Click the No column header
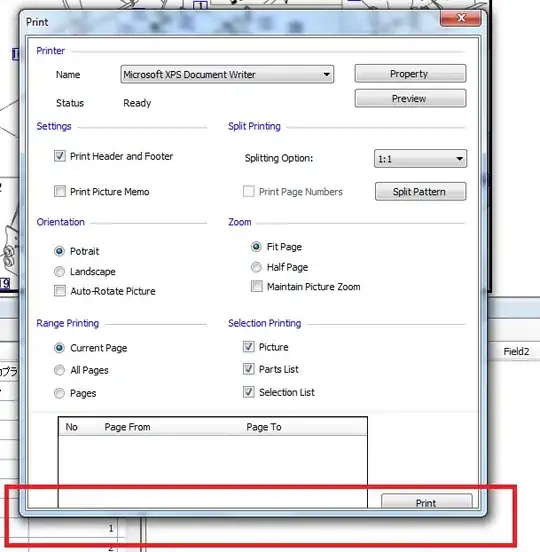 coord(71,427)
